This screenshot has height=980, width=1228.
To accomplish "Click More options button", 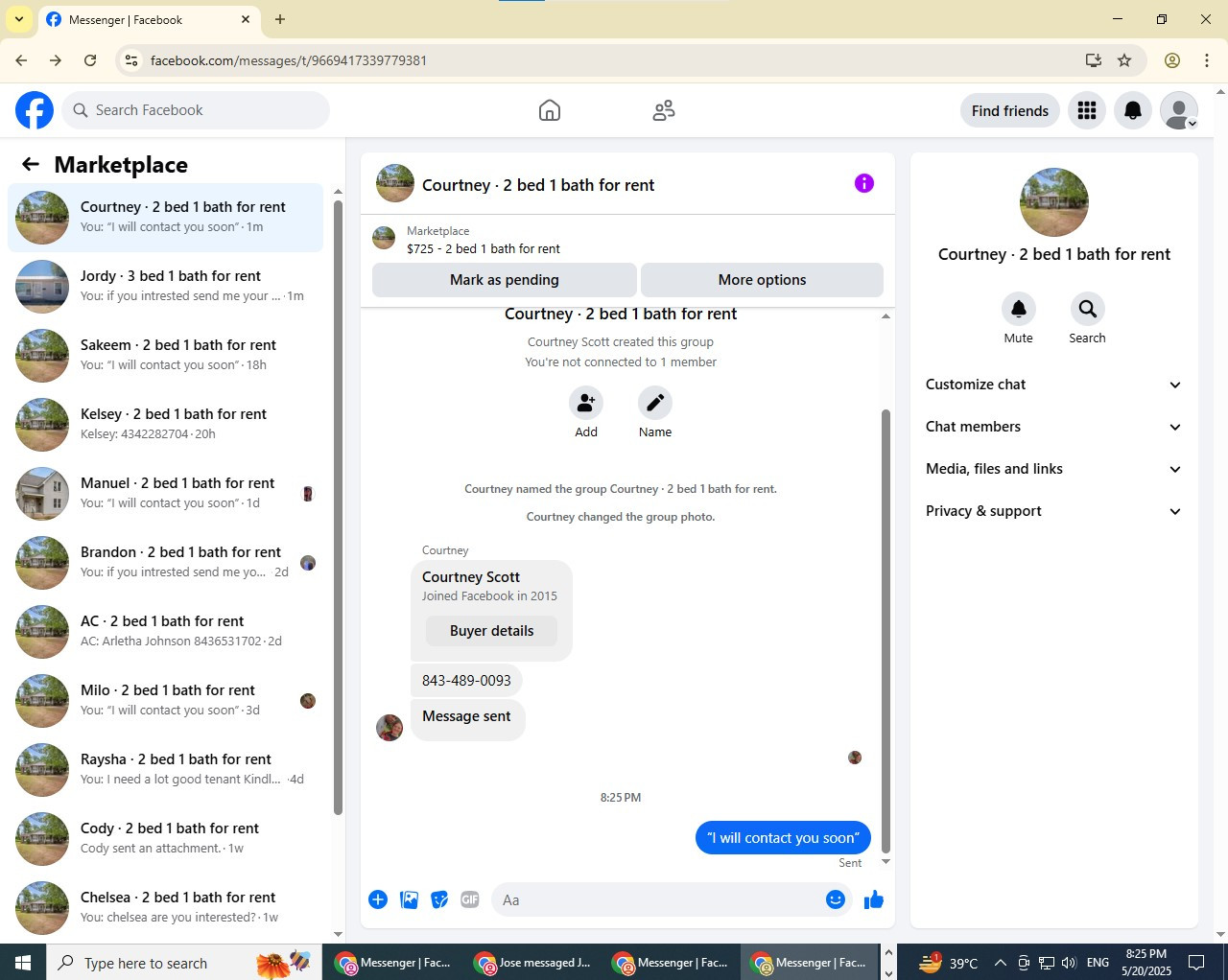I will 762,280.
